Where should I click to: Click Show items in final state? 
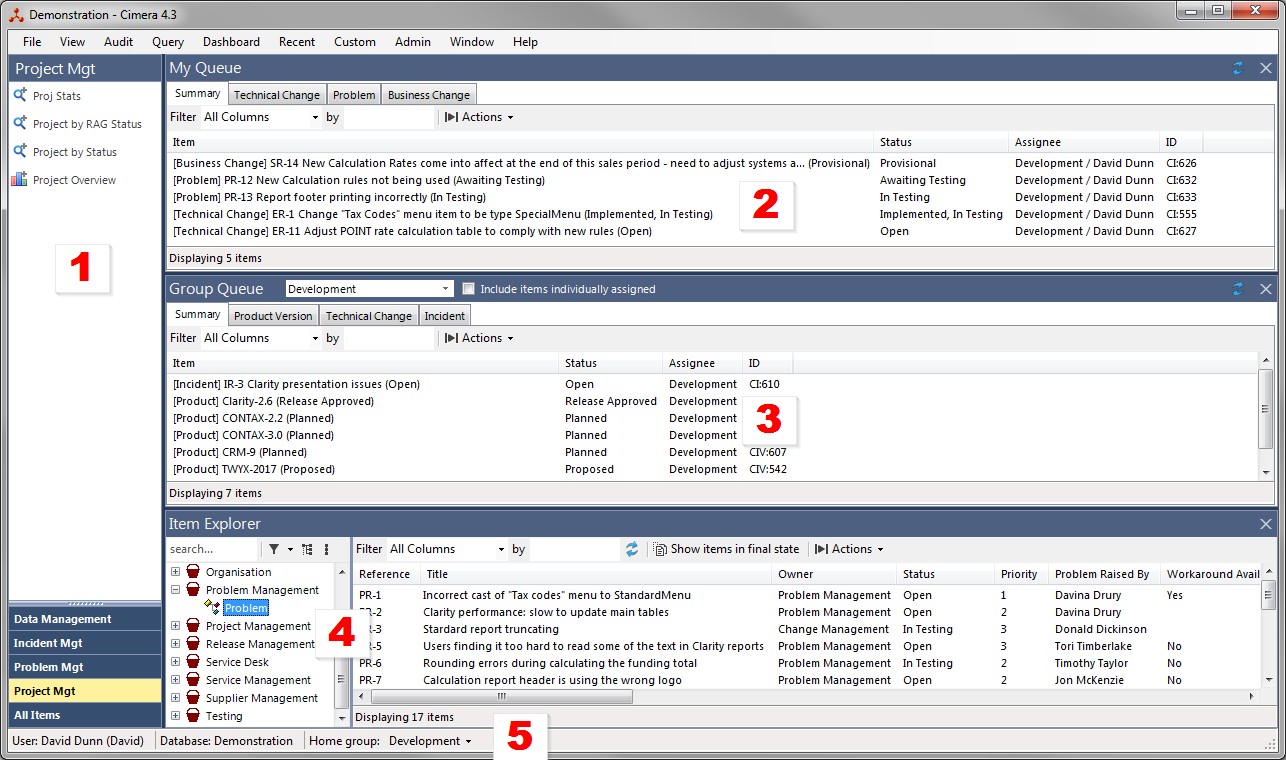[727, 549]
